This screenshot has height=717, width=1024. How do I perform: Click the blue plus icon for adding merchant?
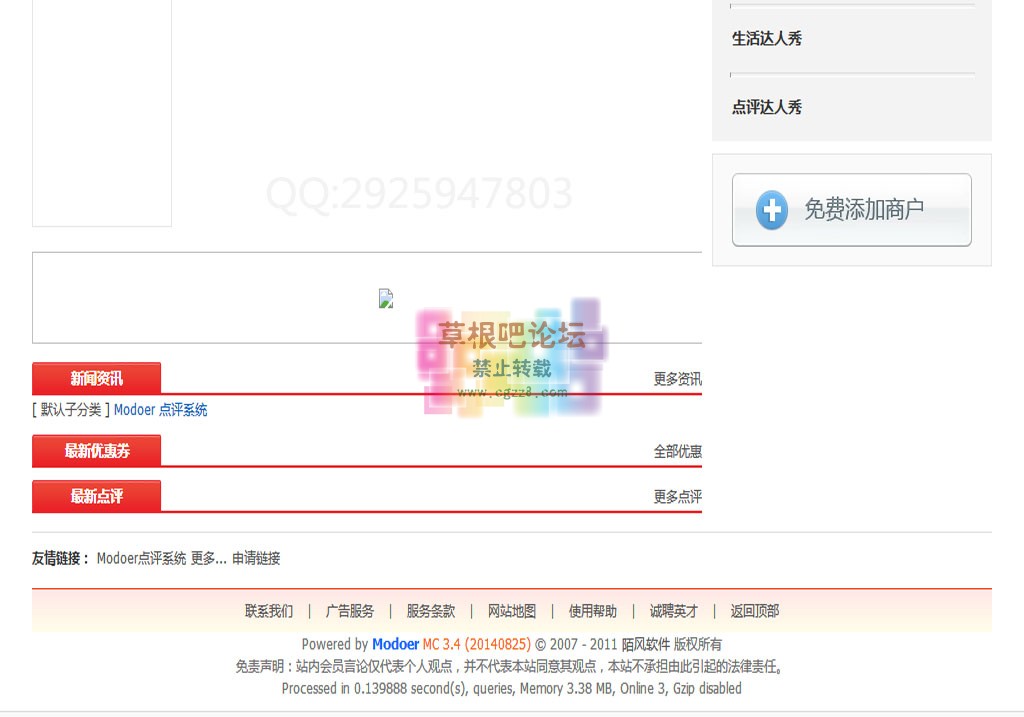tap(771, 210)
